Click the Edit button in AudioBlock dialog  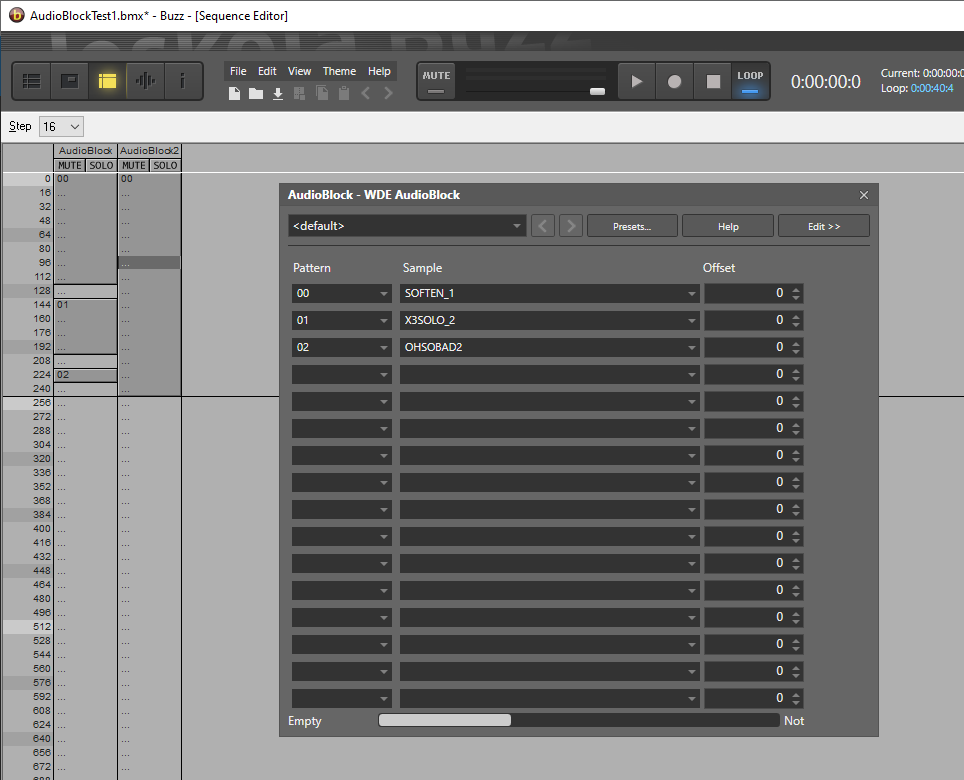click(x=824, y=226)
